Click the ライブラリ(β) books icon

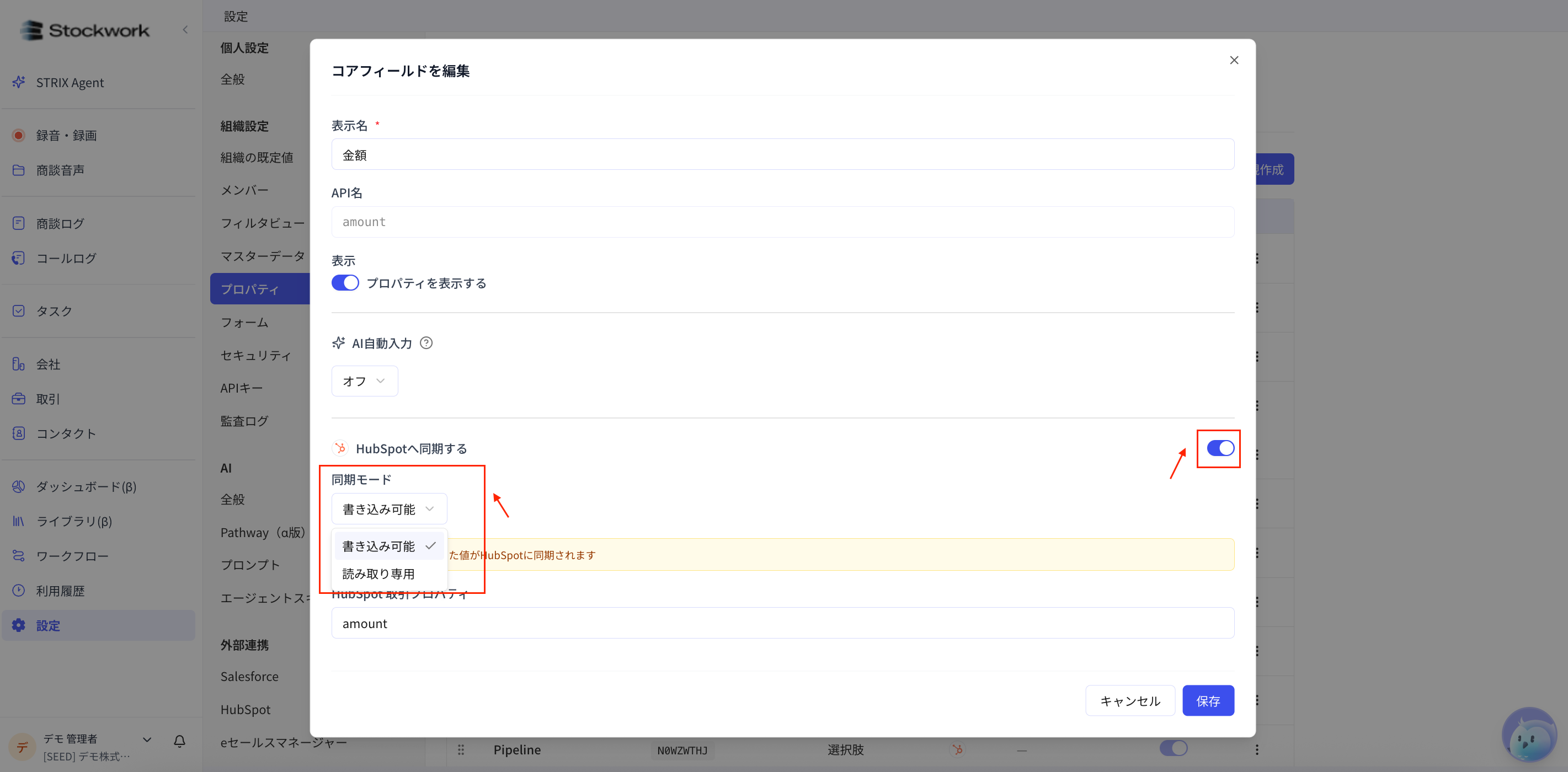[19, 521]
